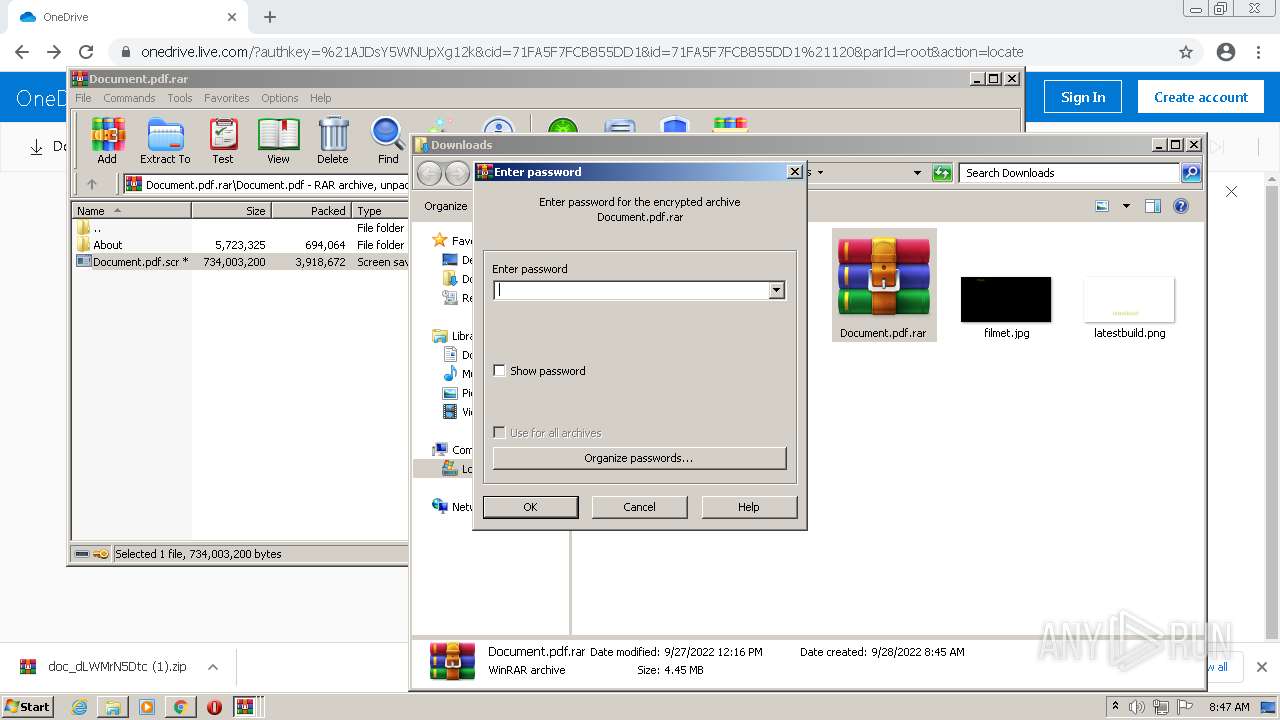Click Explorer refresh green arrows button
Viewport: 1280px width, 720px height.
click(x=942, y=173)
